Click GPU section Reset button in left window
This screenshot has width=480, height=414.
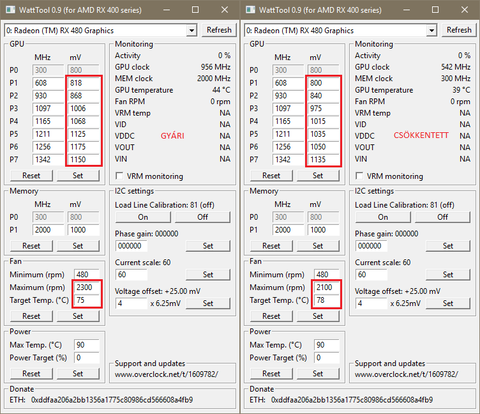[31, 175]
